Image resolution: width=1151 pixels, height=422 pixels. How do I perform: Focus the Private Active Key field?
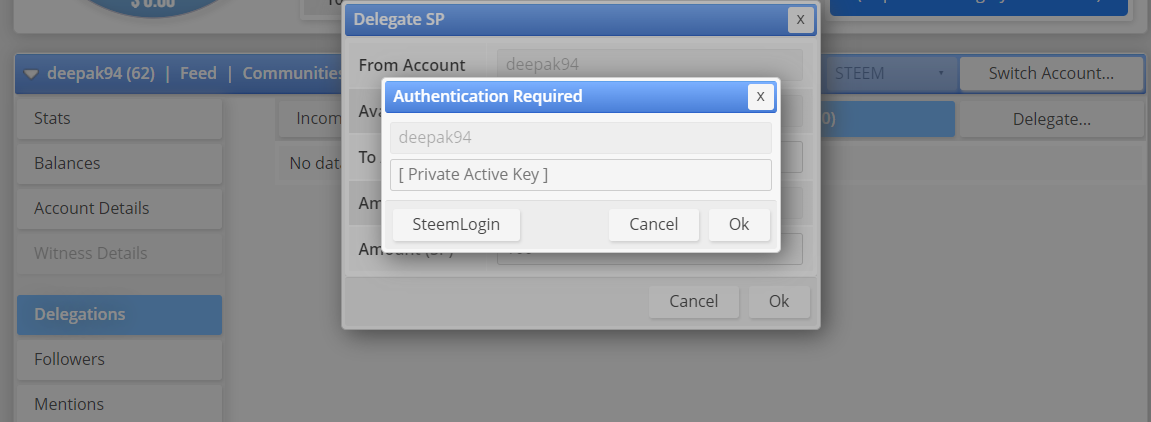pos(580,174)
